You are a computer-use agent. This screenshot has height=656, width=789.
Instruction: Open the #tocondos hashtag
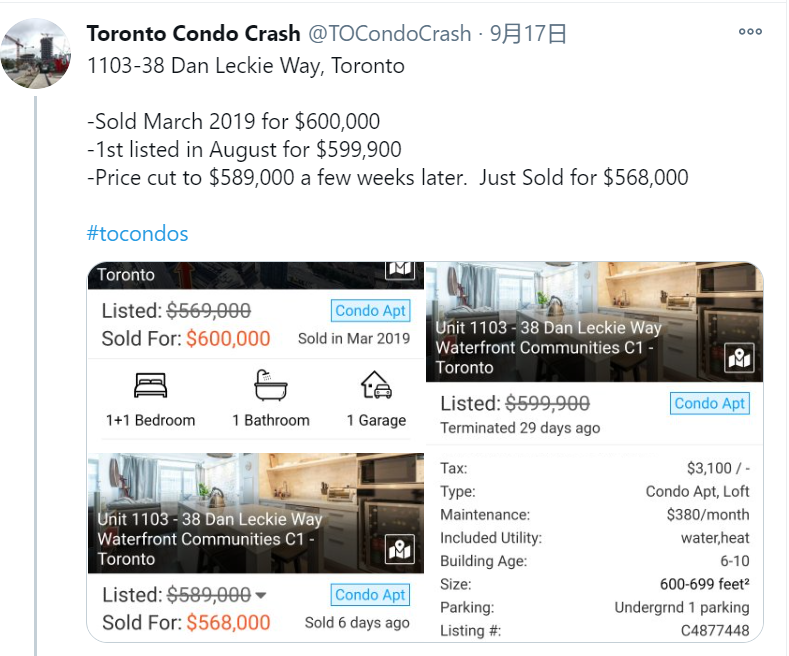click(x=137, y=233)
